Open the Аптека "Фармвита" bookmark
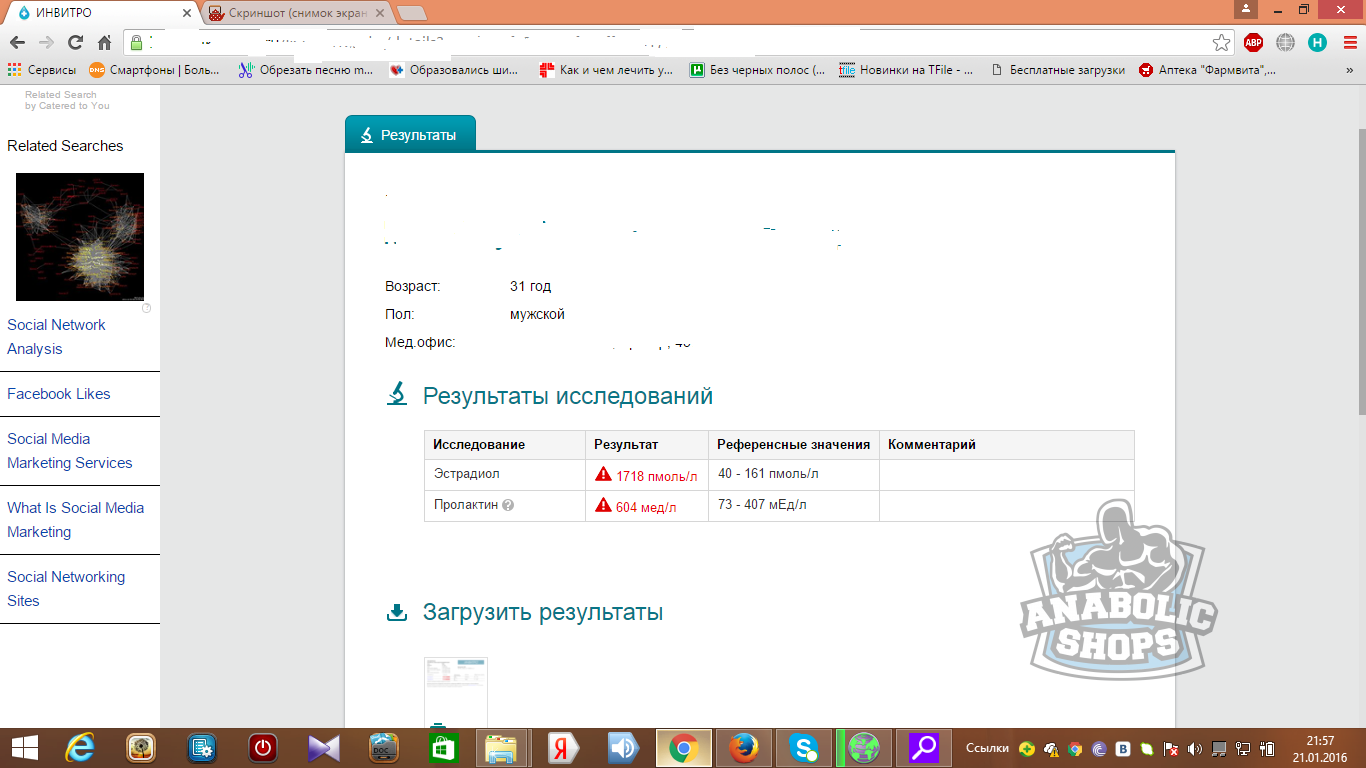 [x=1208, y=70]
